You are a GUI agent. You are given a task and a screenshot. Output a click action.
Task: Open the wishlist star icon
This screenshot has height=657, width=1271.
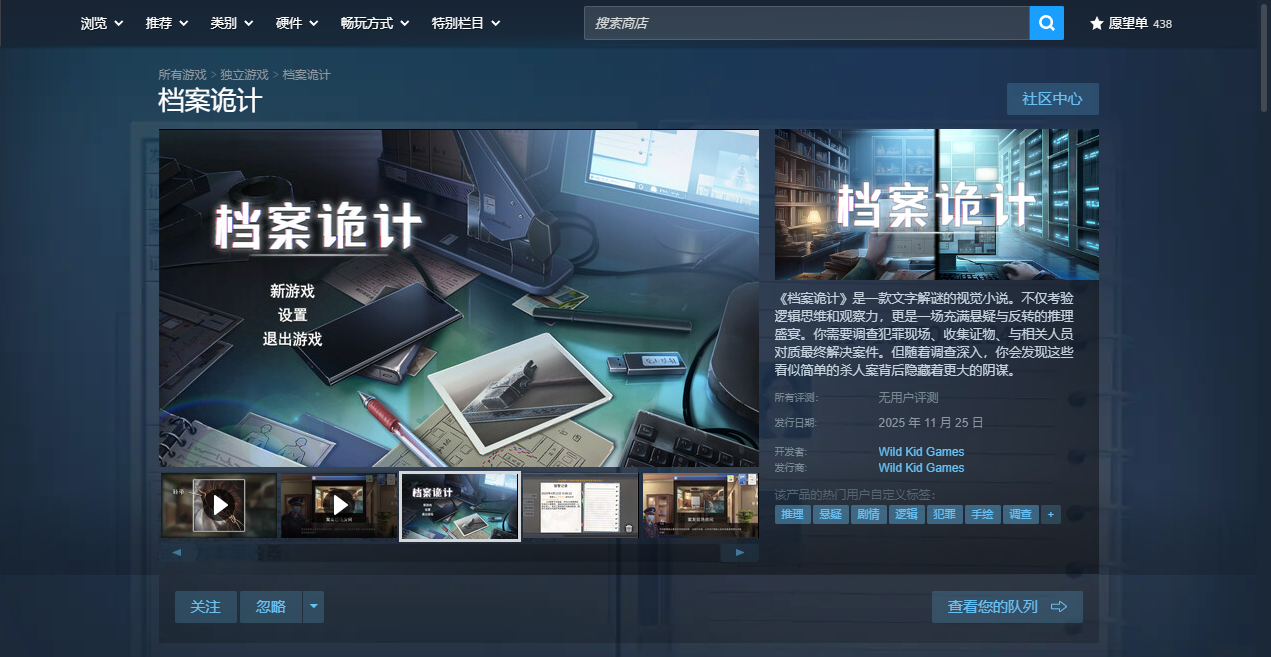pyautogui.click(x=1096, y=23)
